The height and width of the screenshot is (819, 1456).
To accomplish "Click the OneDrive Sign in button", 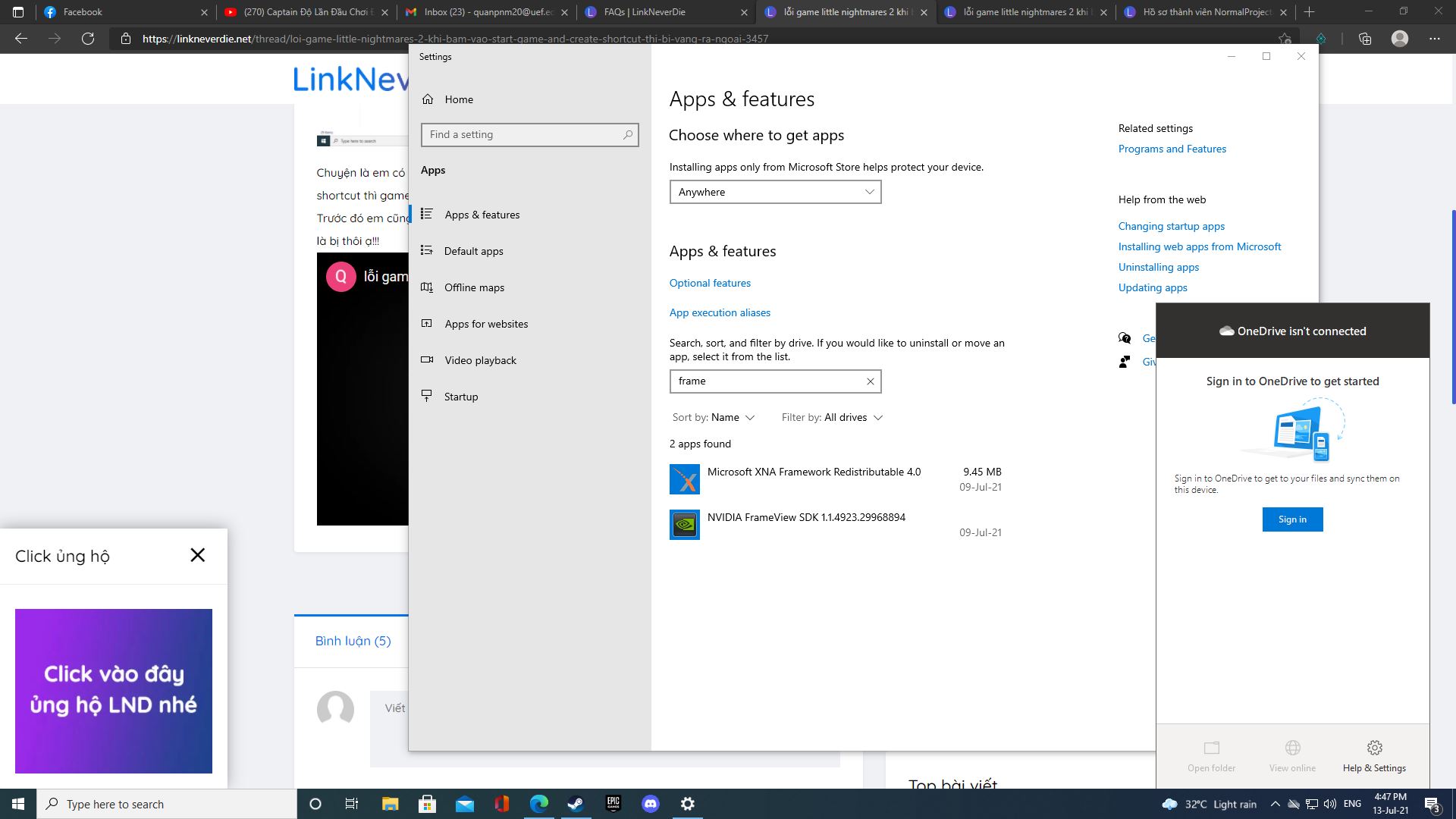I will (x=1292, y=519).
